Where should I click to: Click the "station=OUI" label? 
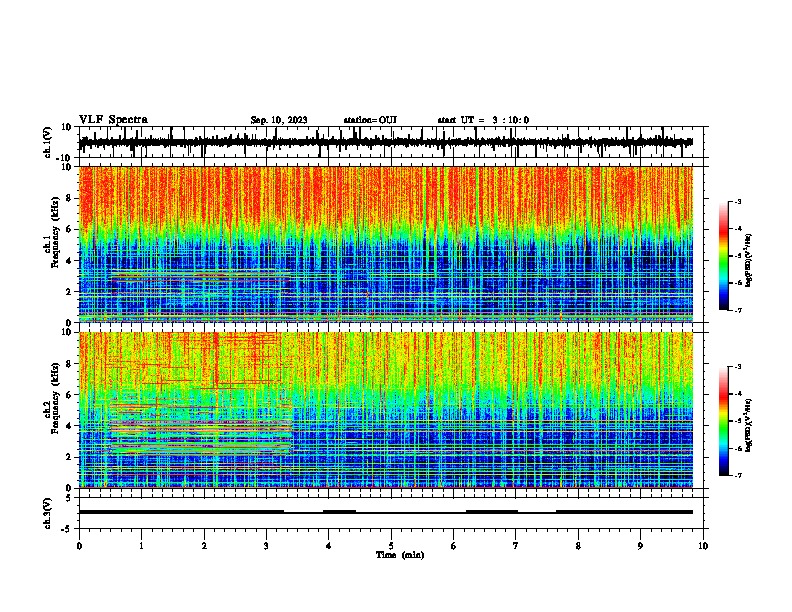point(370,120)
